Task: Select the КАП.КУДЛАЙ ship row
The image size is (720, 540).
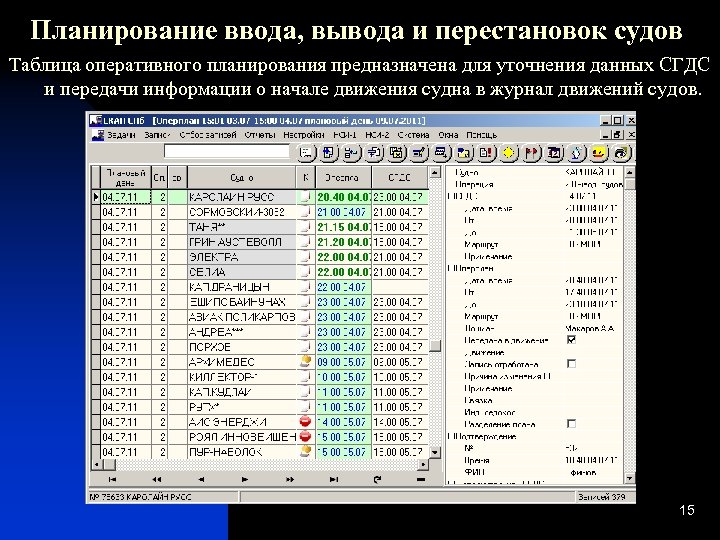Action: click(260, 392)
